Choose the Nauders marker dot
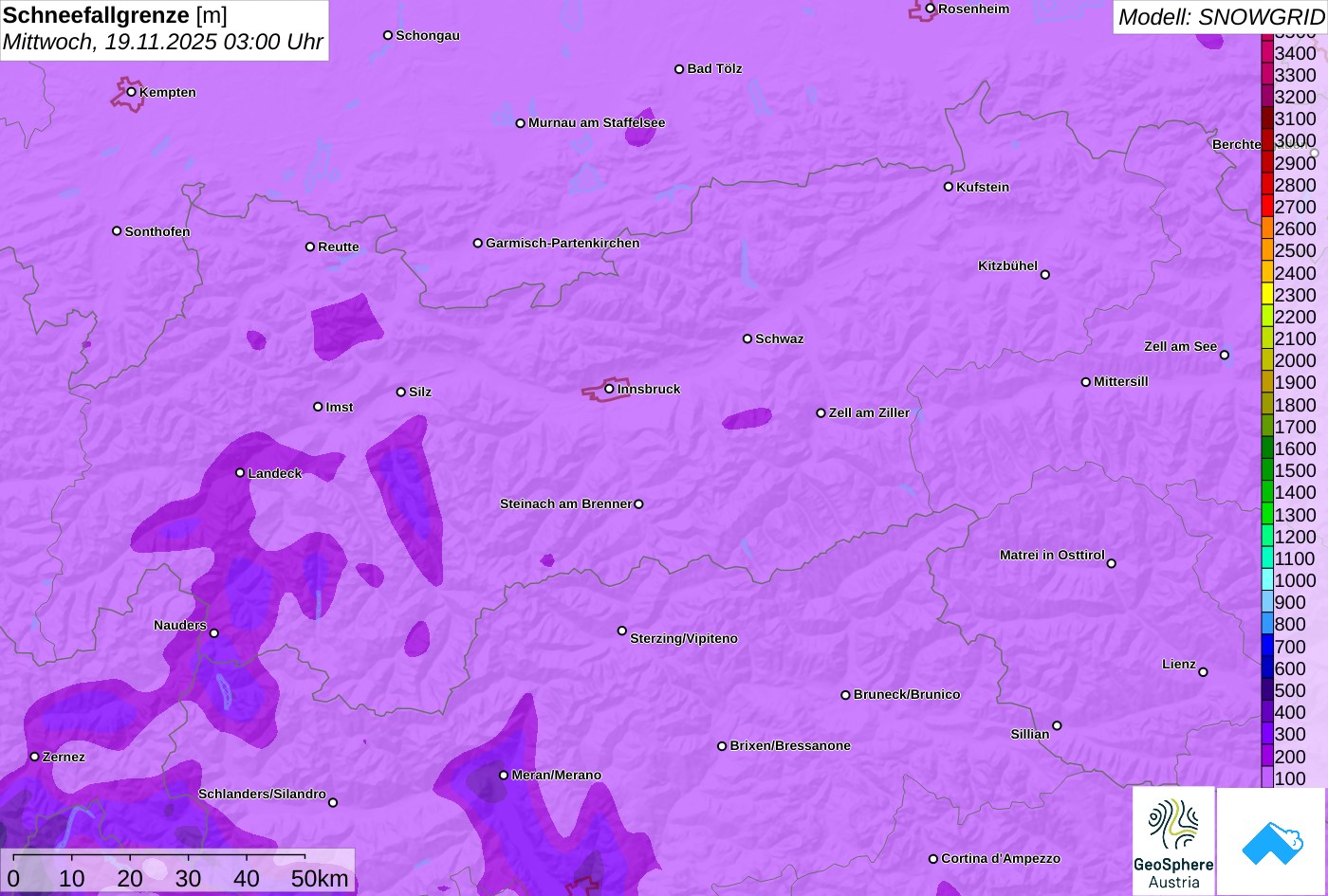The image size is (1328, 896). point(214,633)
